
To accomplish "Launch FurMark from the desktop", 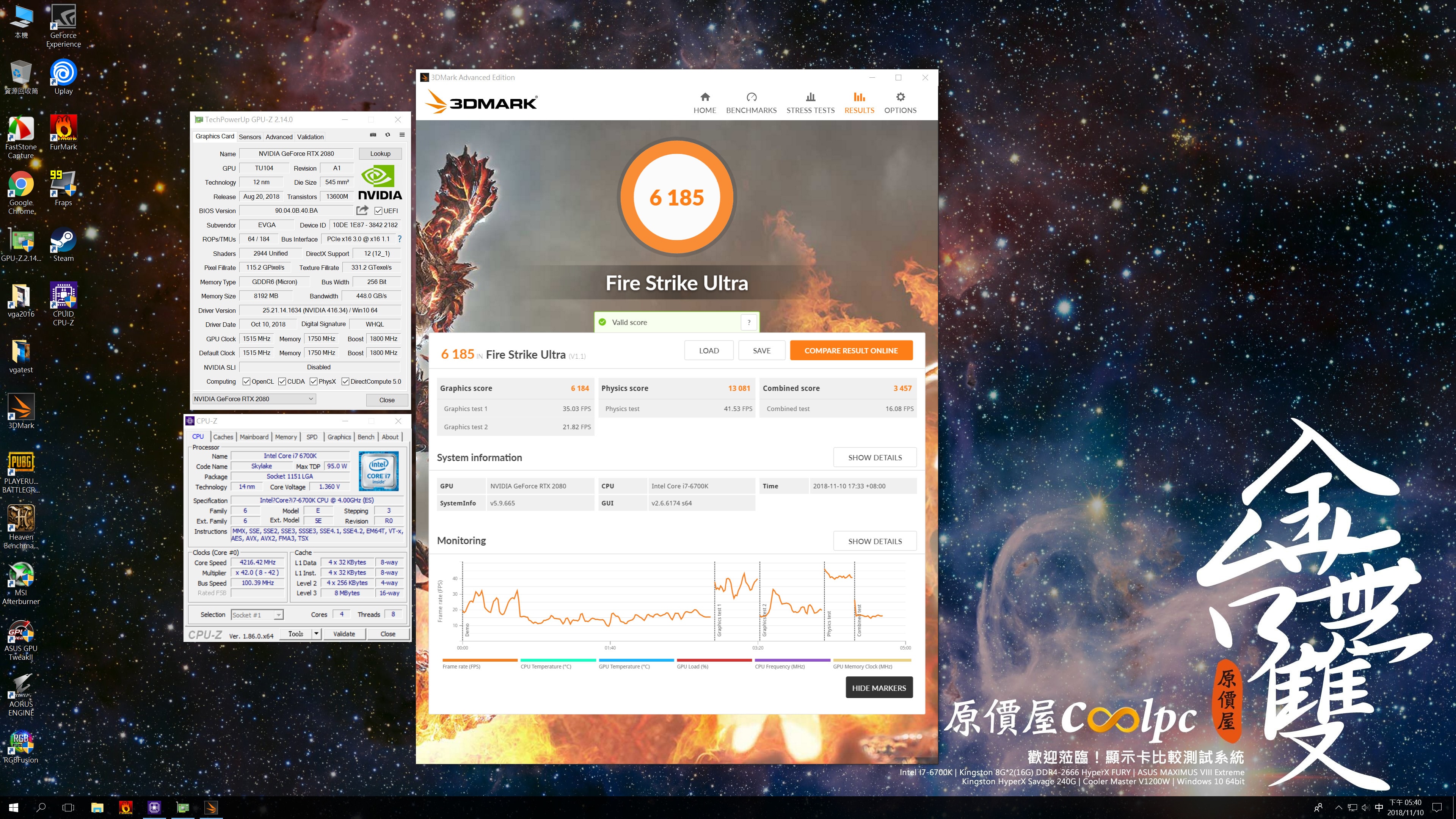I will 63,132.
